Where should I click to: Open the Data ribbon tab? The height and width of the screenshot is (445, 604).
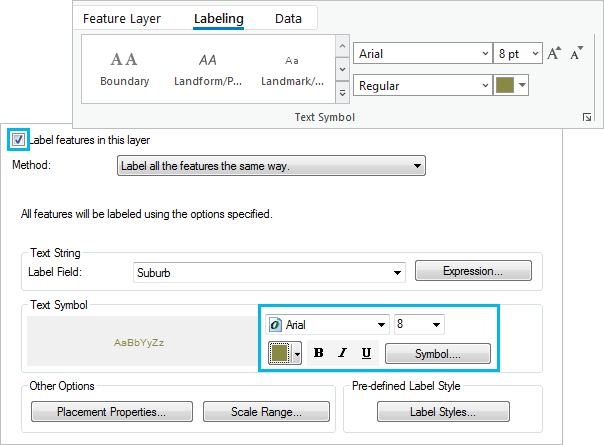[288, 18]
